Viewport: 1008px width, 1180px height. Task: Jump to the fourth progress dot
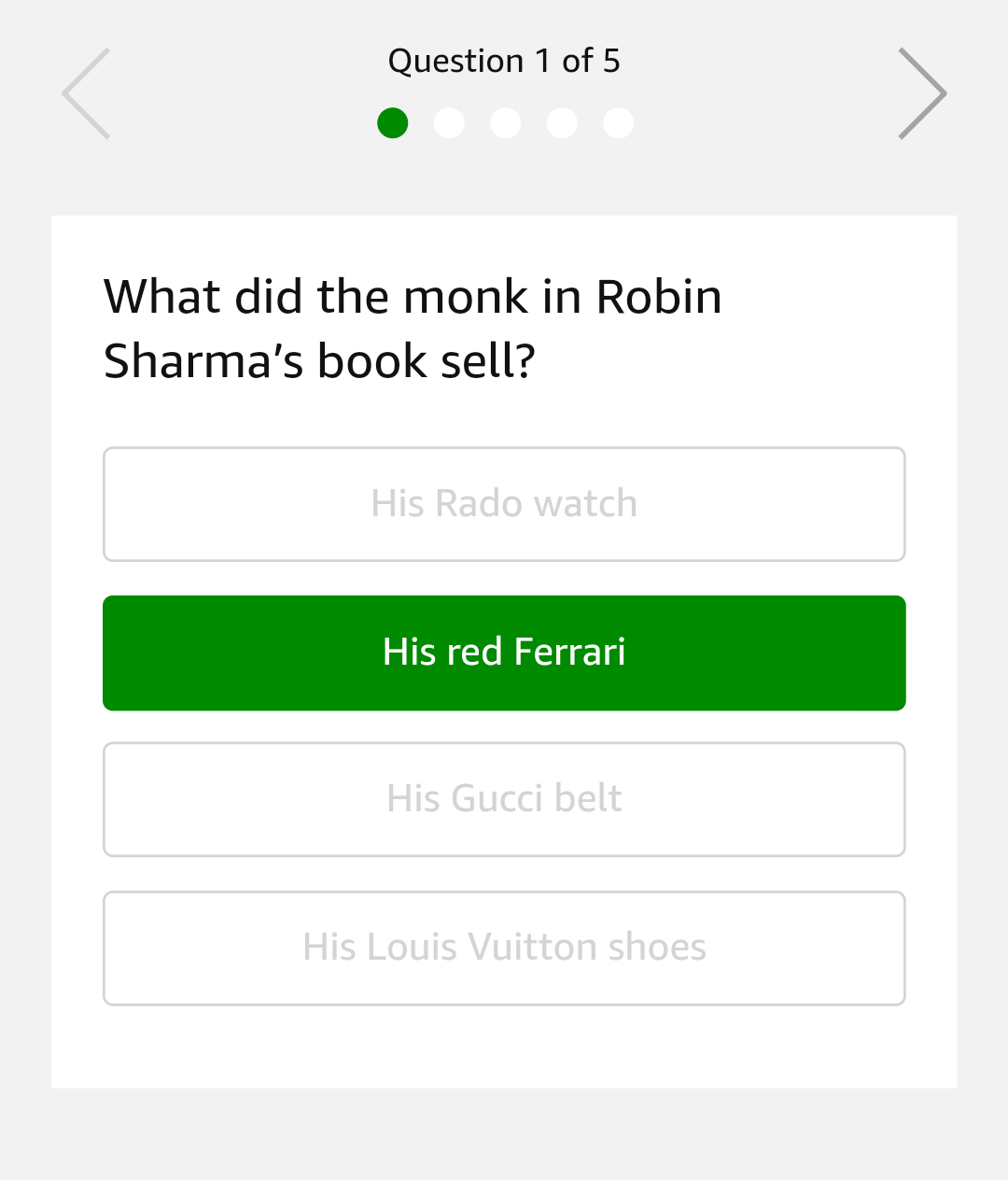[x=562, y=123]
